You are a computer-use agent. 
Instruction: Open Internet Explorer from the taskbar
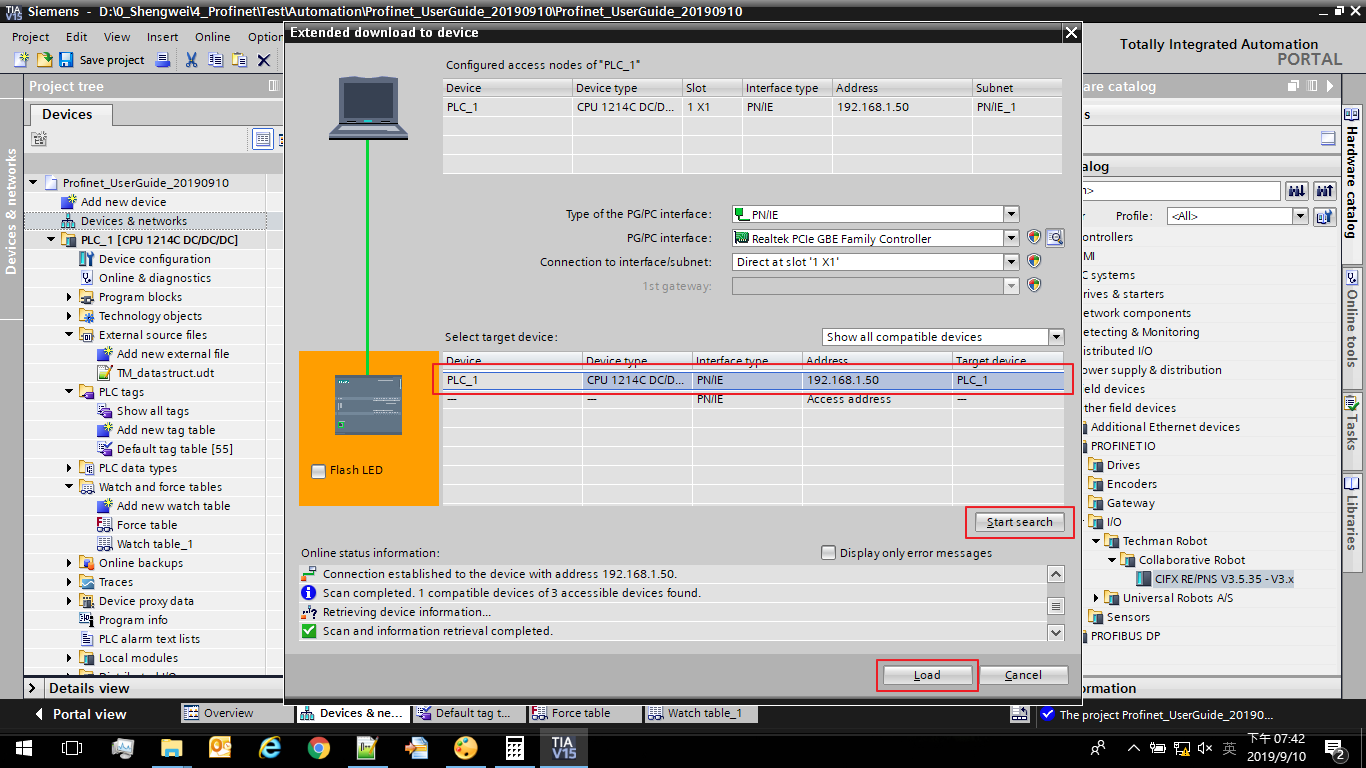point(270,747)
